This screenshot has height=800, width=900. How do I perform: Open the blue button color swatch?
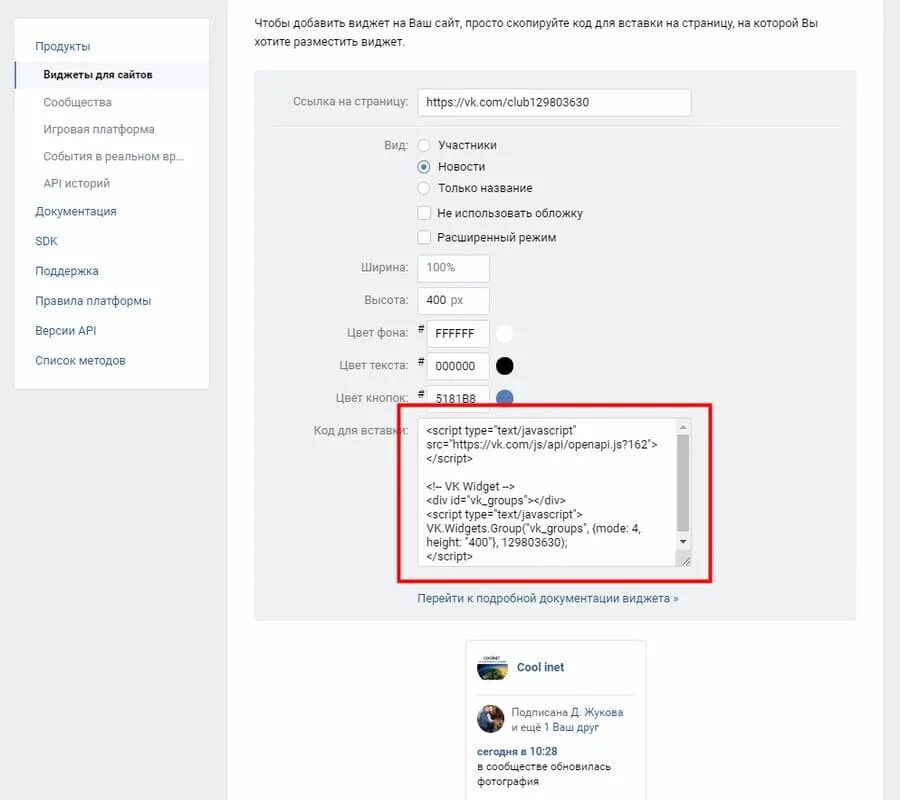coord(505,397)
